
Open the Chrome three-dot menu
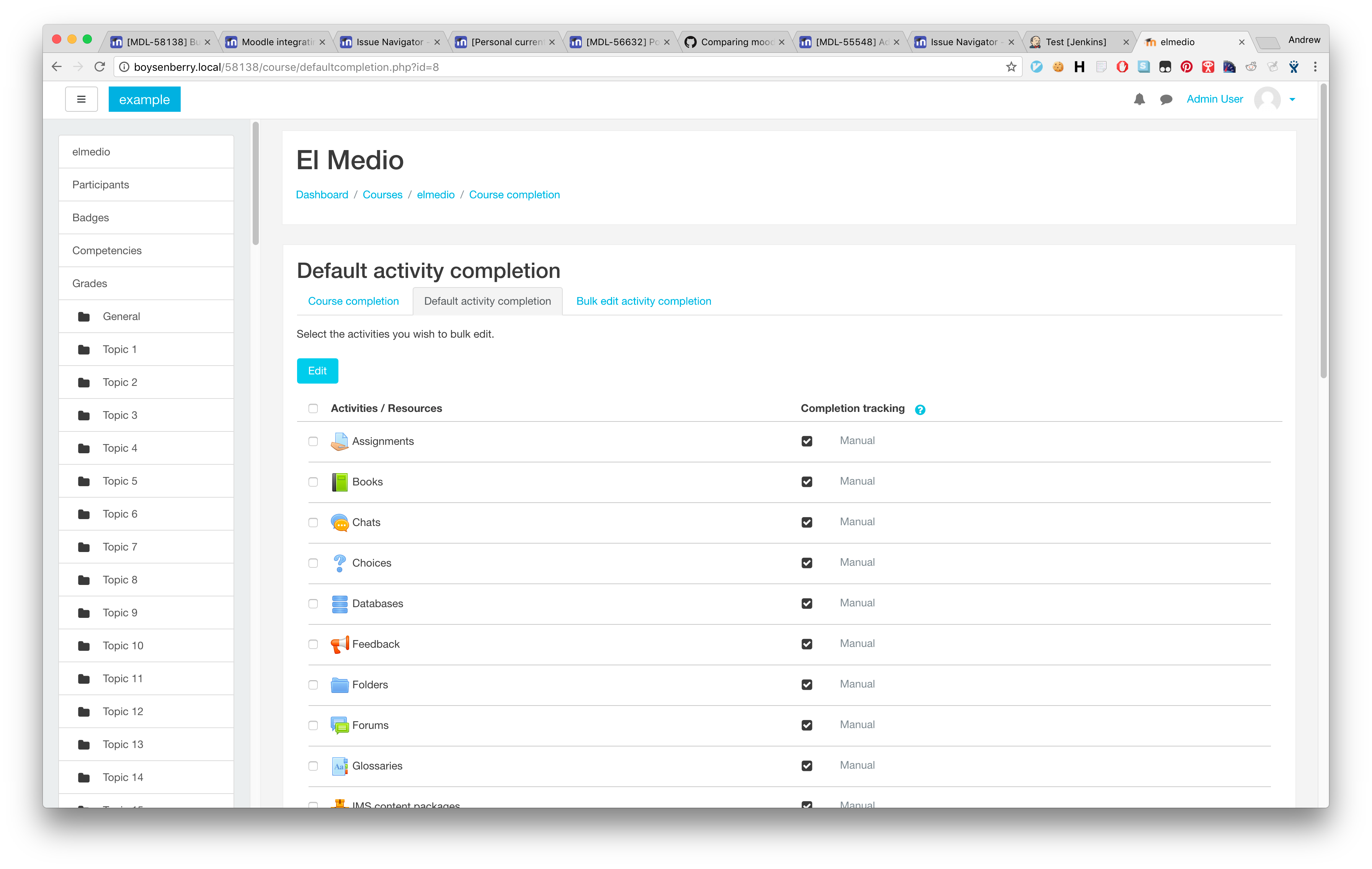[1315, 67]
